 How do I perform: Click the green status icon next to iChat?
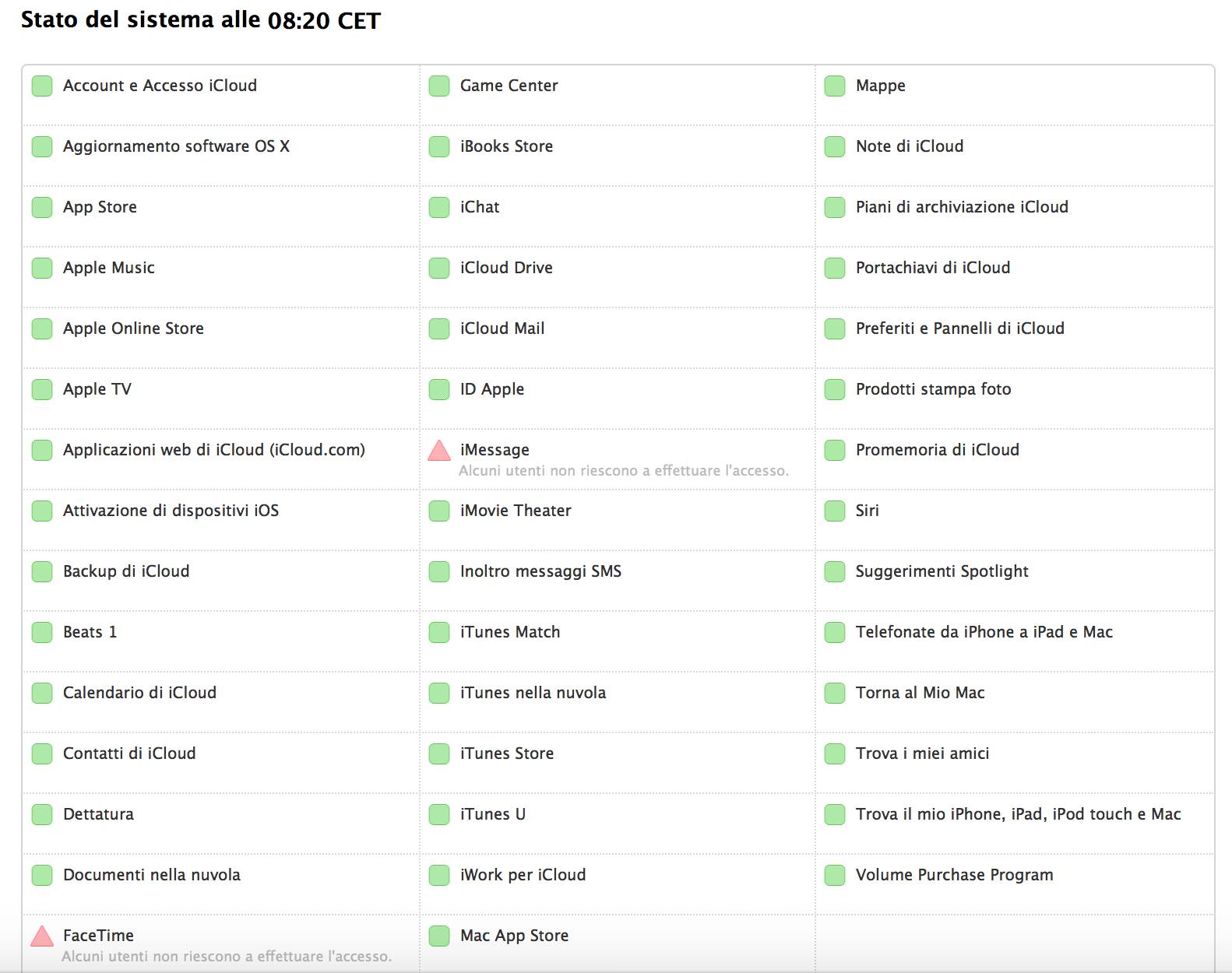pos(439,207)
